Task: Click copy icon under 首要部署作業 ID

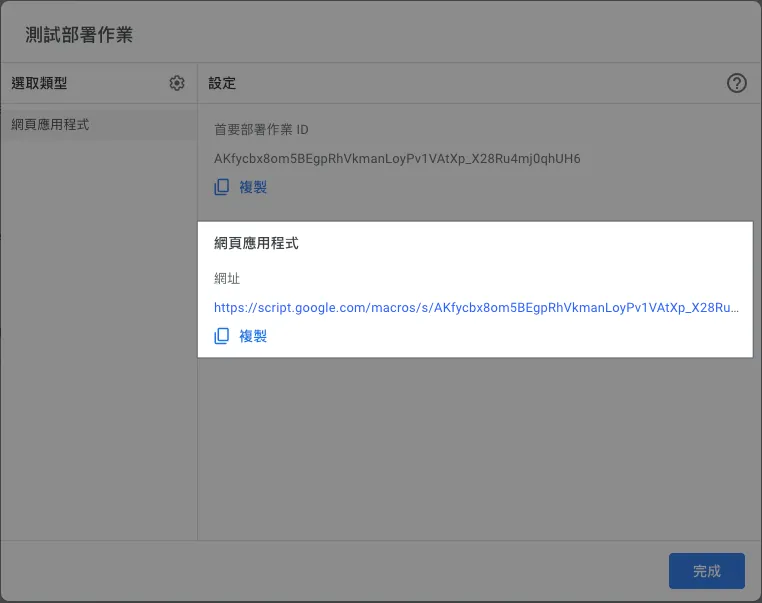Action: tap(222, 187)
